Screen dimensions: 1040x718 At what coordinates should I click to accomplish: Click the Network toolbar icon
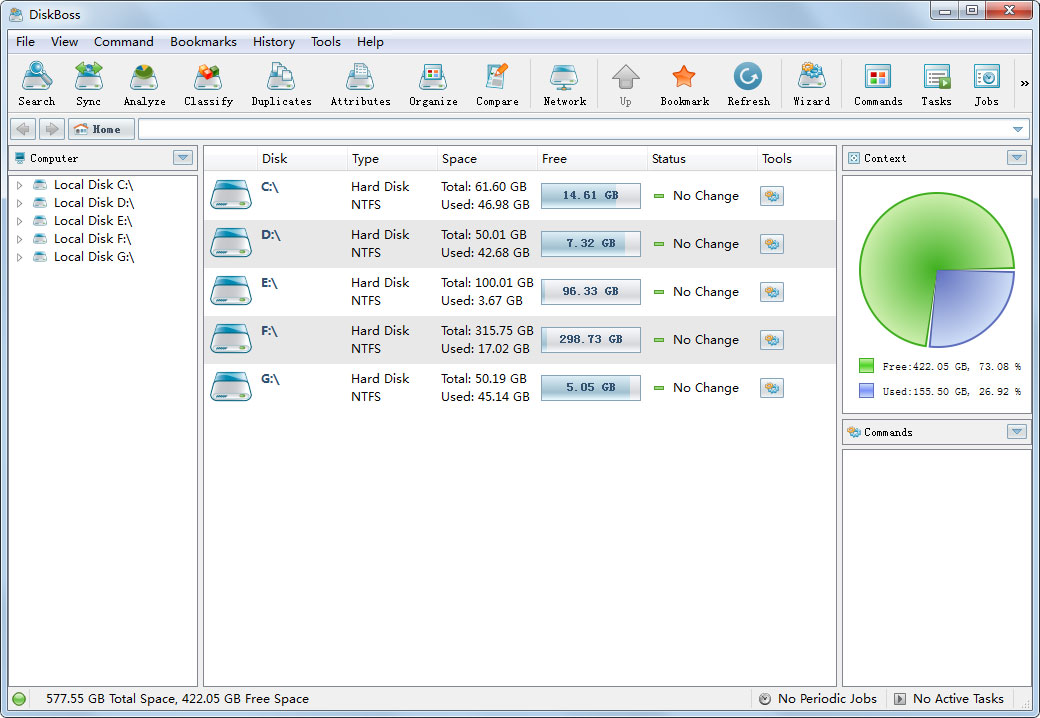click(x=564, y=84)
